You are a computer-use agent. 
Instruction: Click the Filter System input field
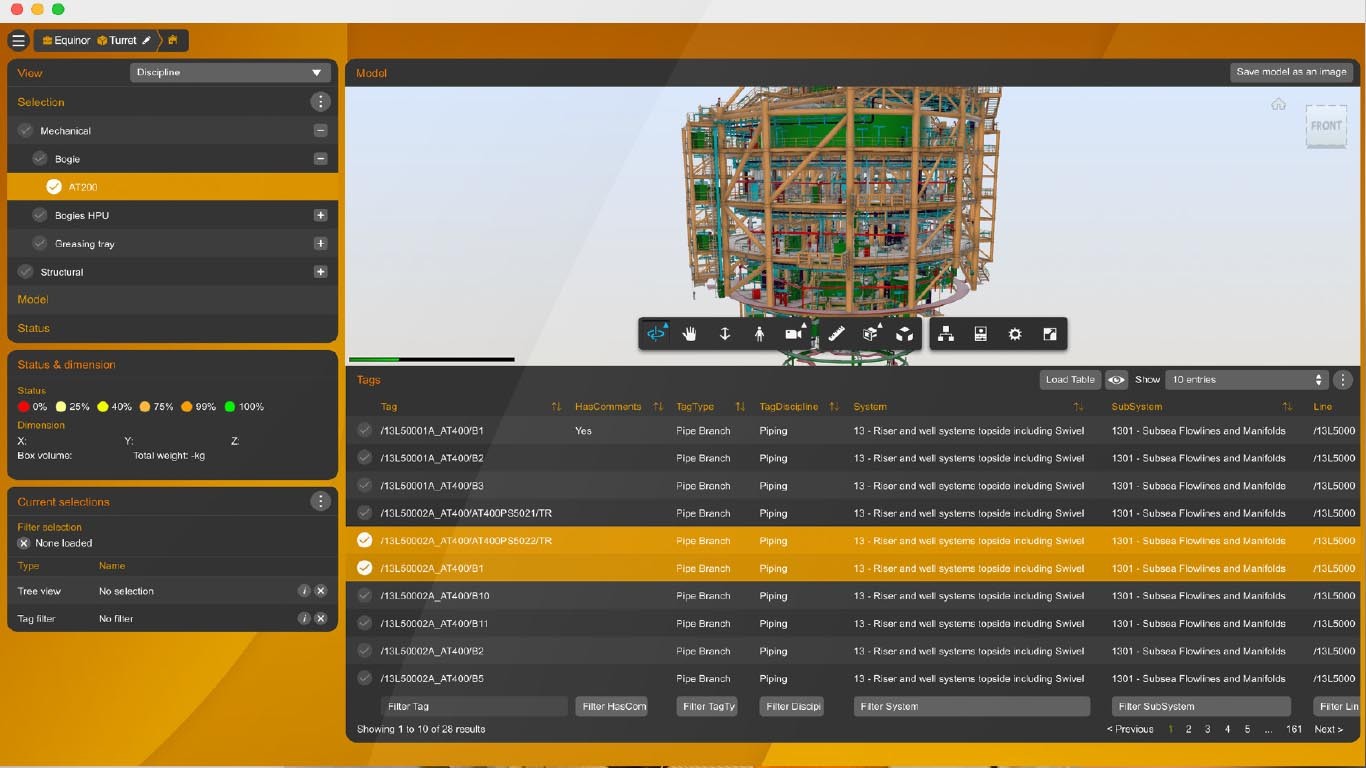point(971,707)
